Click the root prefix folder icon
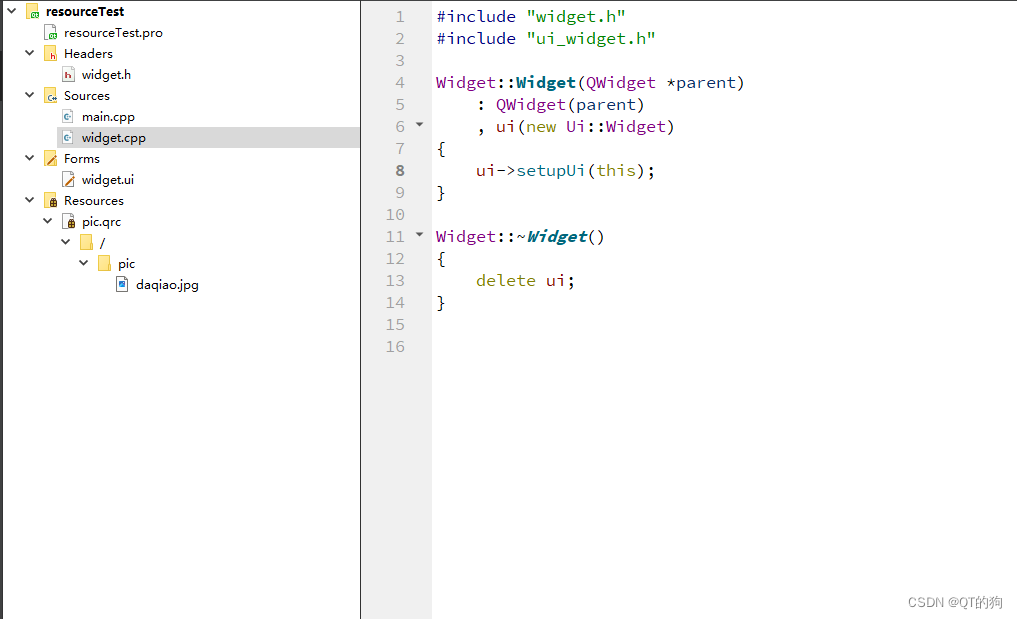This screenshot has height=619, width=1017. 86,243
